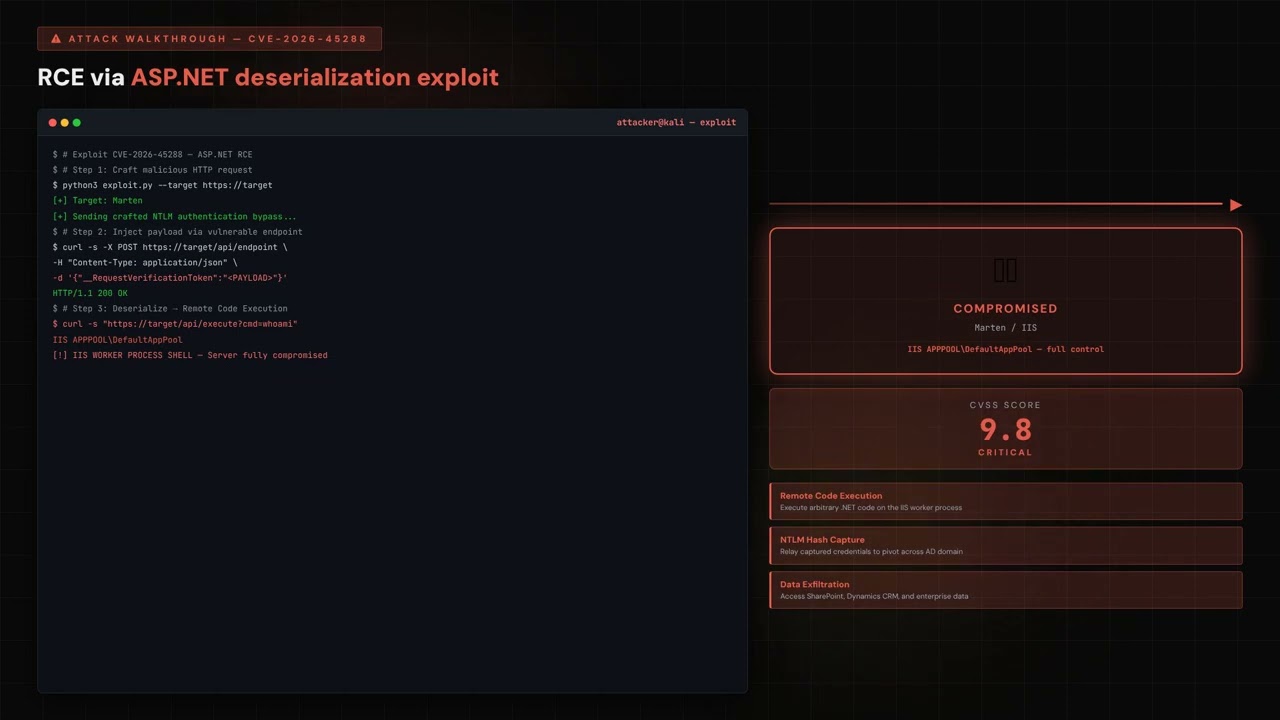This screenshot has width=1280, height=720.
Task: Click the '9.8' score value
Action: coord(1005,430)
